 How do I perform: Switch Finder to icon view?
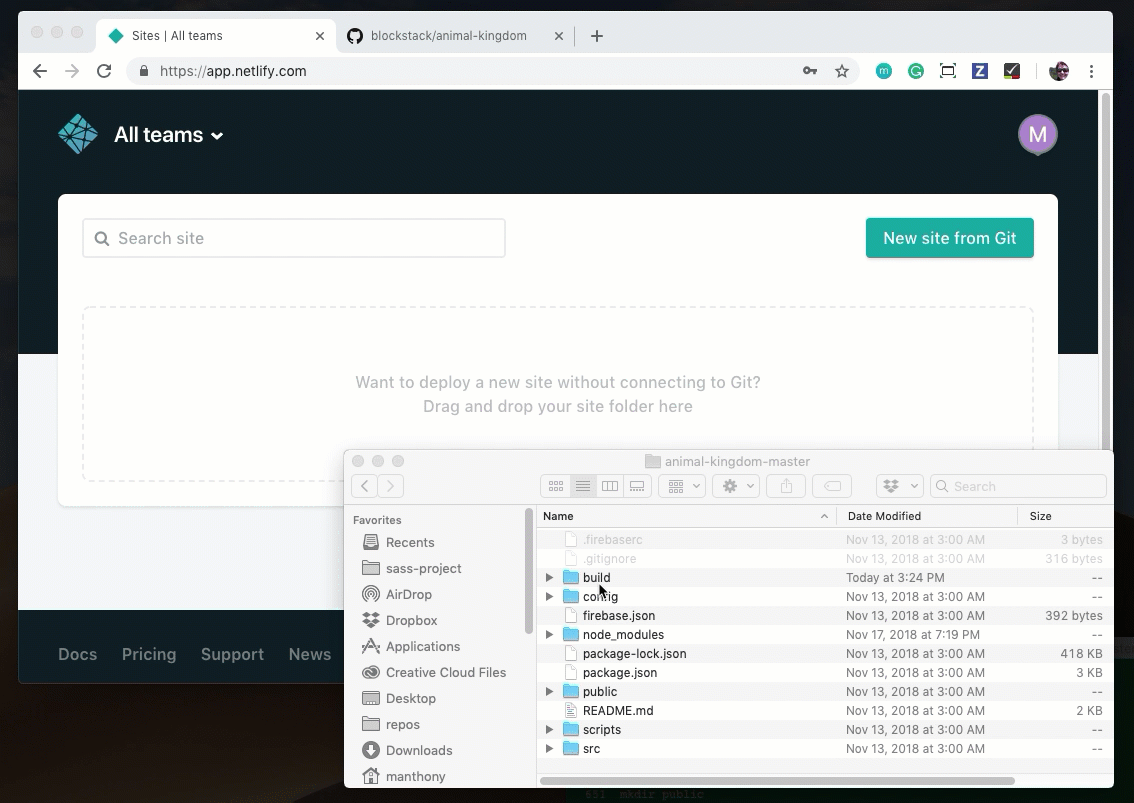point(556,486)
